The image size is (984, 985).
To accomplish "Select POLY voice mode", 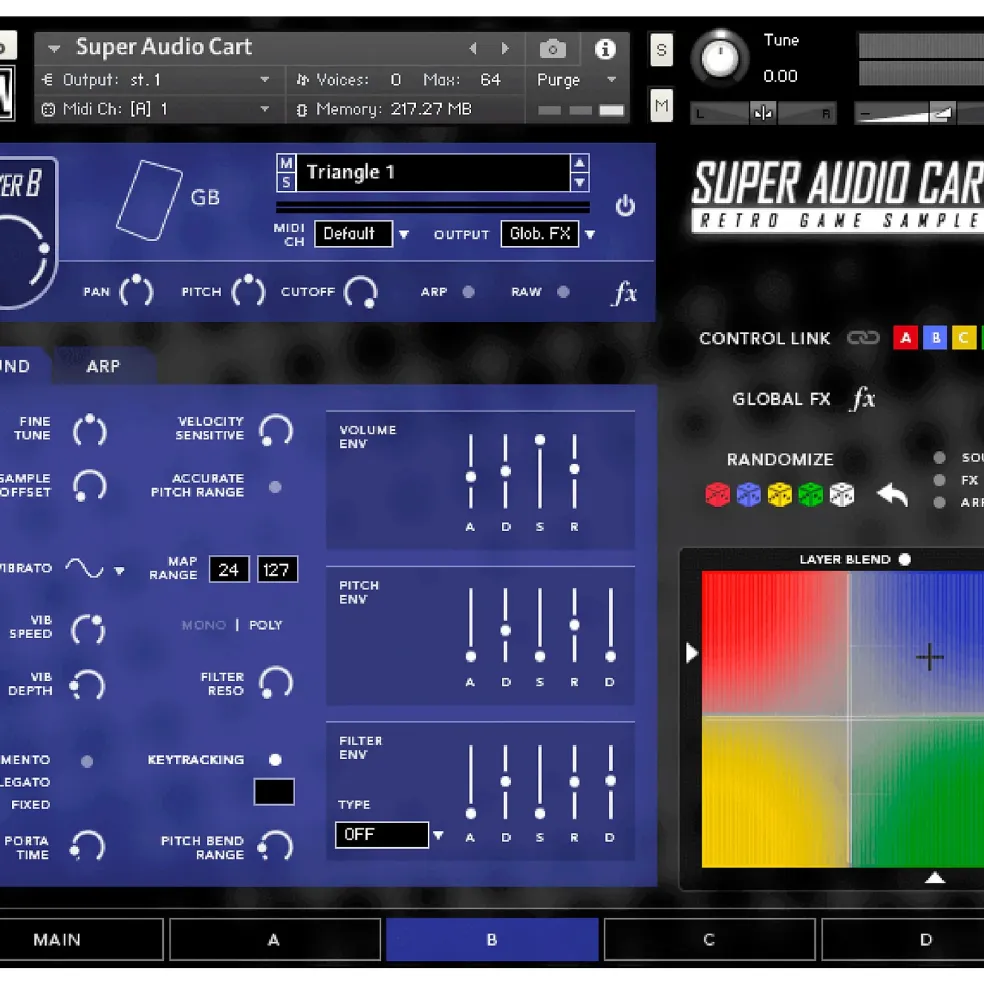I will 266,625.
